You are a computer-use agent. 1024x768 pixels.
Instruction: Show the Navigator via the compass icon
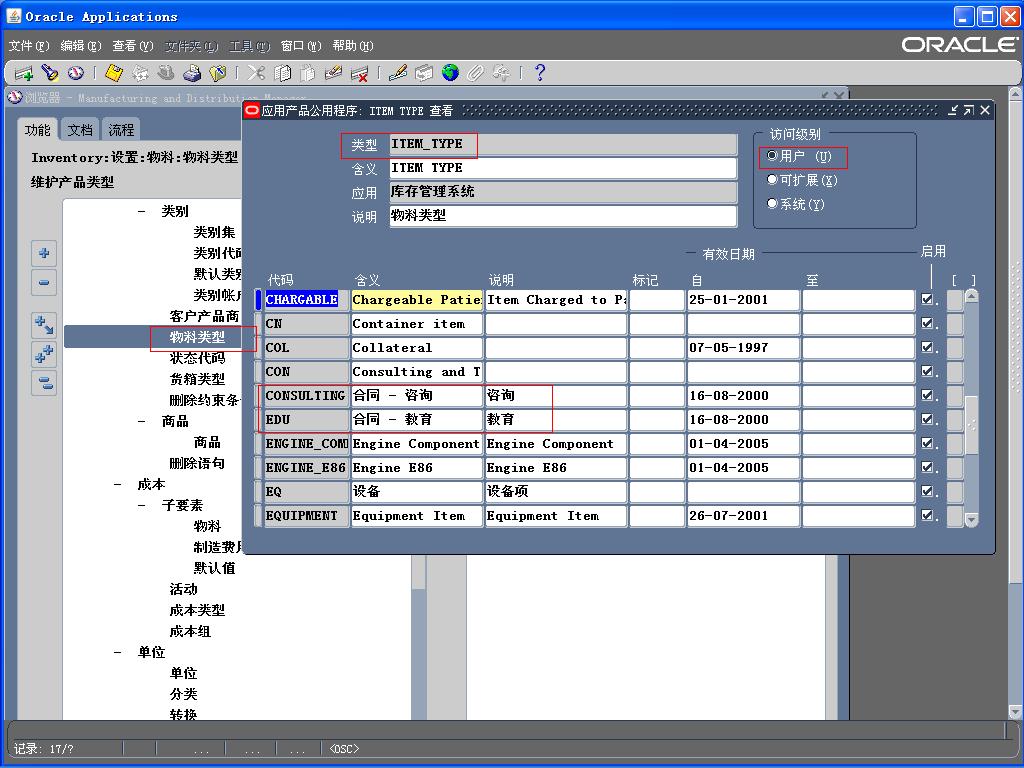pyautogui.click(x=76, y=73)
